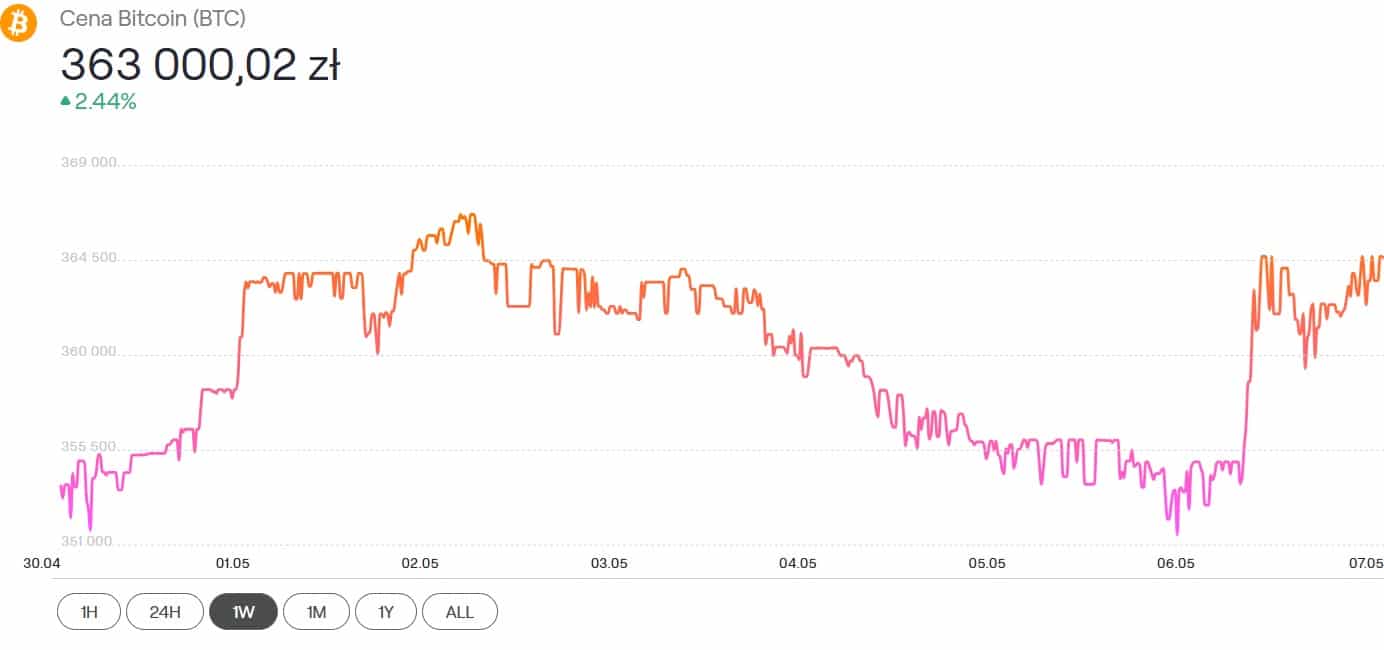Click the 363 000,02 zł price value

(200, 64)
